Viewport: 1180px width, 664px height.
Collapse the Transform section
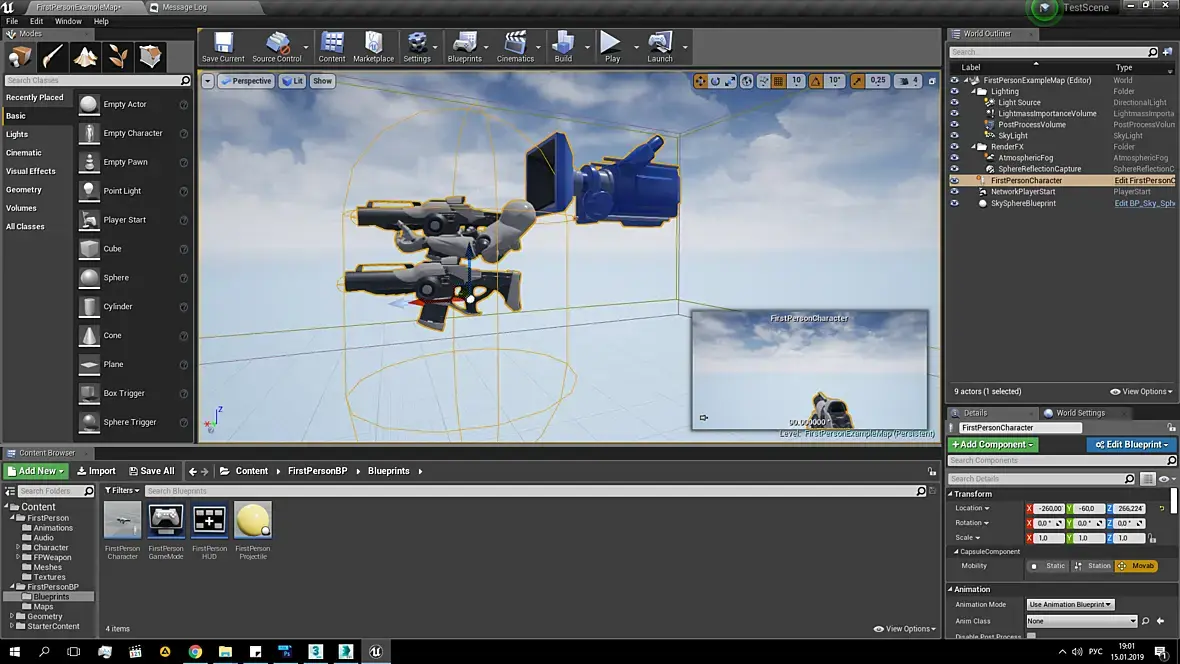[952, 494]
